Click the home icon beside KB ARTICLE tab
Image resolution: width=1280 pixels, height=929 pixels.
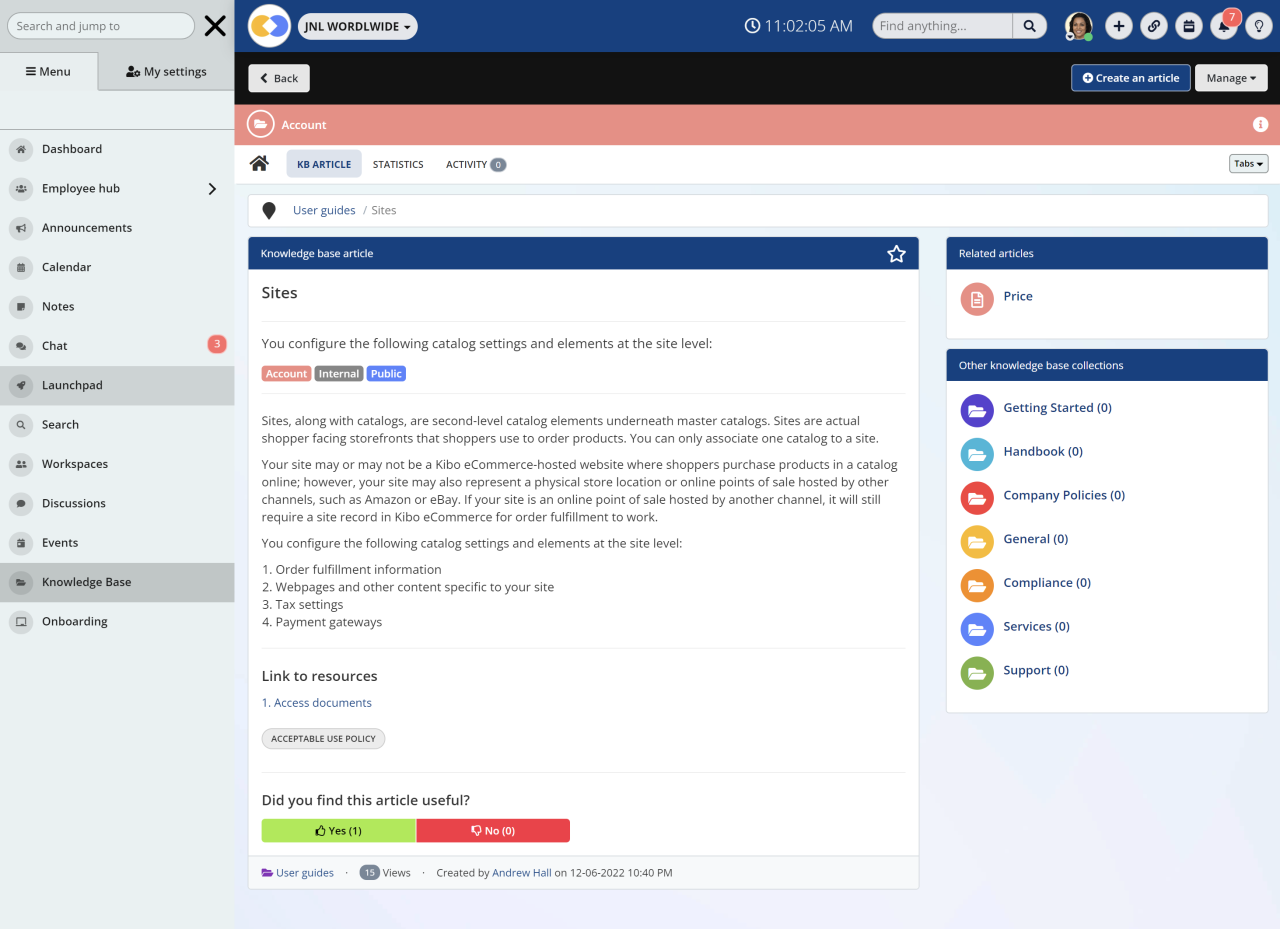click(259, 163)
